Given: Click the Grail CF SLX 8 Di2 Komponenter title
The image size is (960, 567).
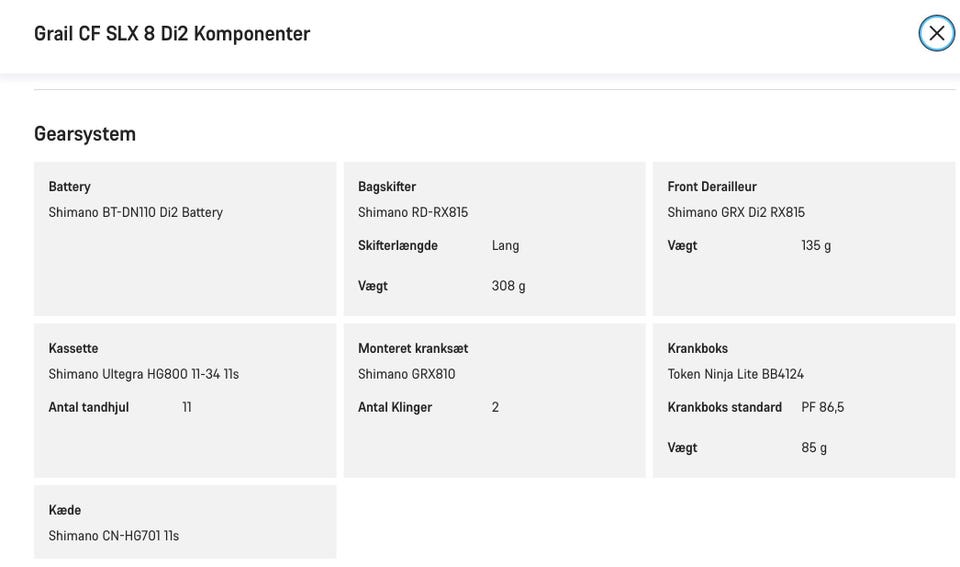Looking at the screenshot, I should point(172,33).
